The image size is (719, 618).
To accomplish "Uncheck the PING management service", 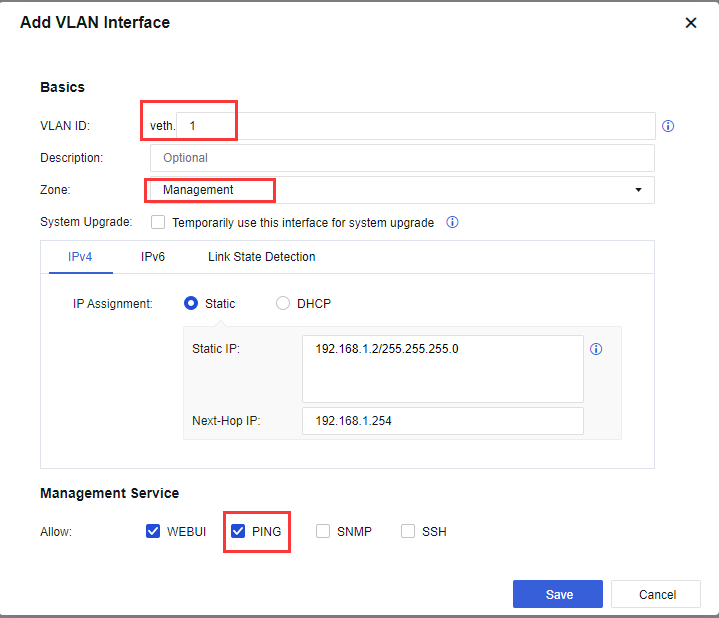I will pos(238,531).
